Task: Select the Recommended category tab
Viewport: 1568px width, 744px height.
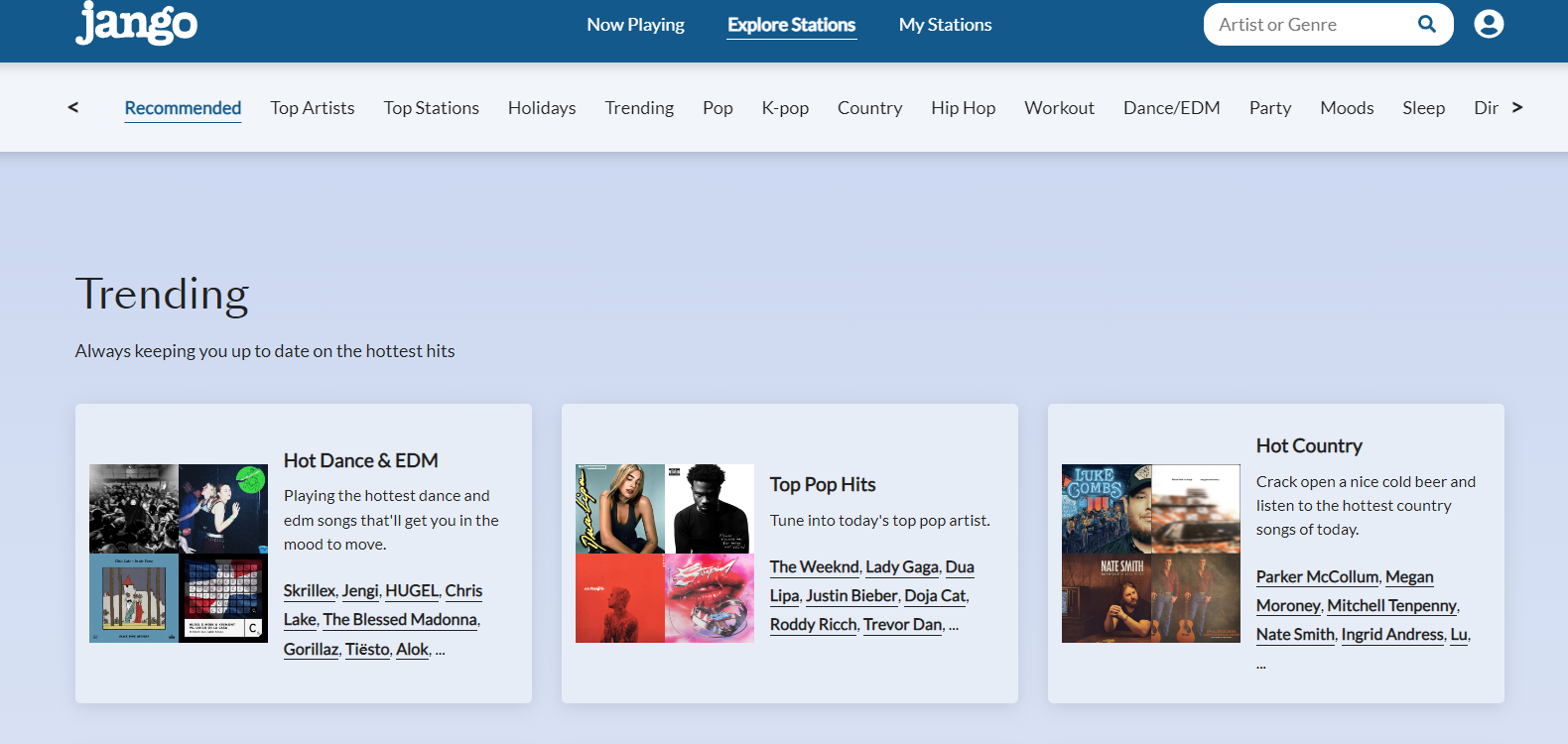Action: pyautogui.click(x=183, y=108)
